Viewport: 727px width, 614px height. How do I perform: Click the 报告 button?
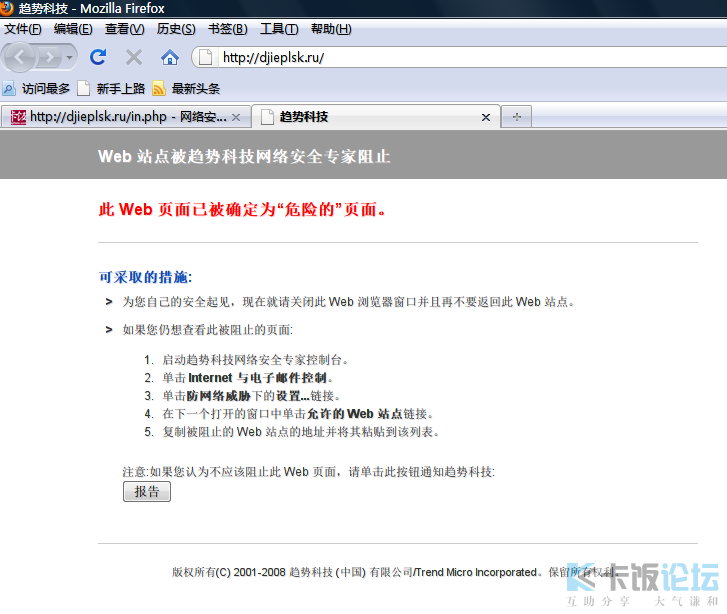coord(147,492)
